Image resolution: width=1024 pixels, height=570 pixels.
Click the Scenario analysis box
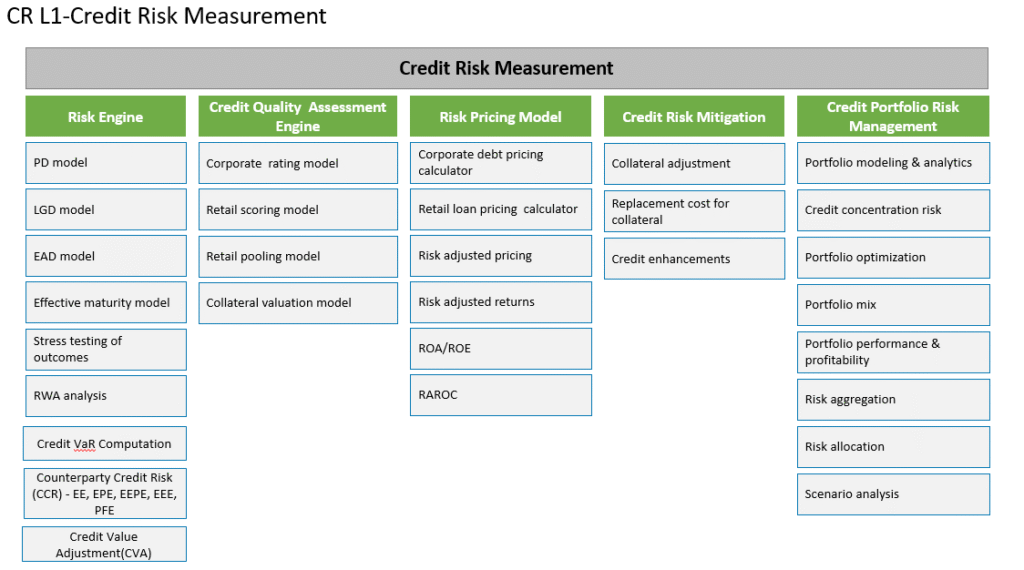893,494
